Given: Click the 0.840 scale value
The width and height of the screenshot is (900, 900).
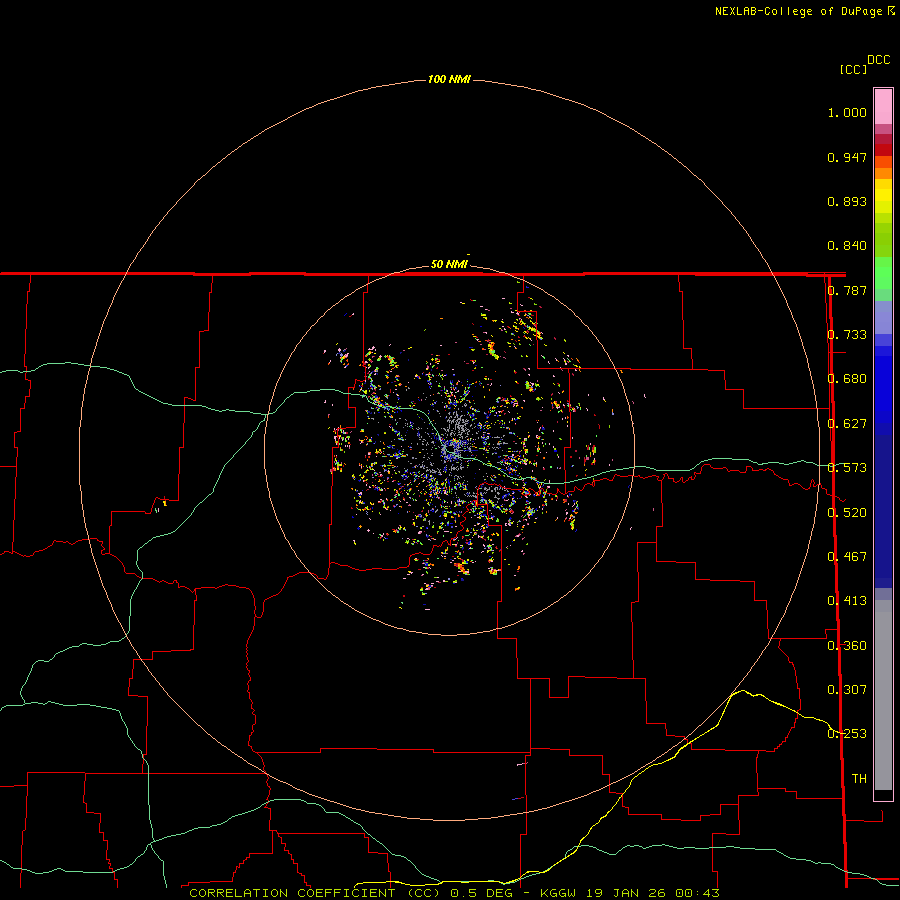Looking at the screenshot, I should [x=847, y=246].
